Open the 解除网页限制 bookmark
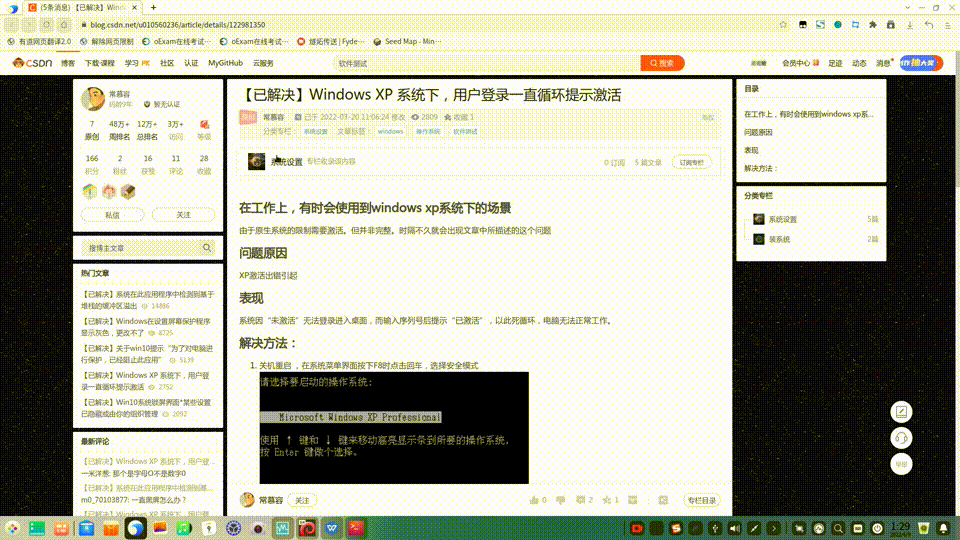Screen dimensions: 960x540 coord(107,42)
